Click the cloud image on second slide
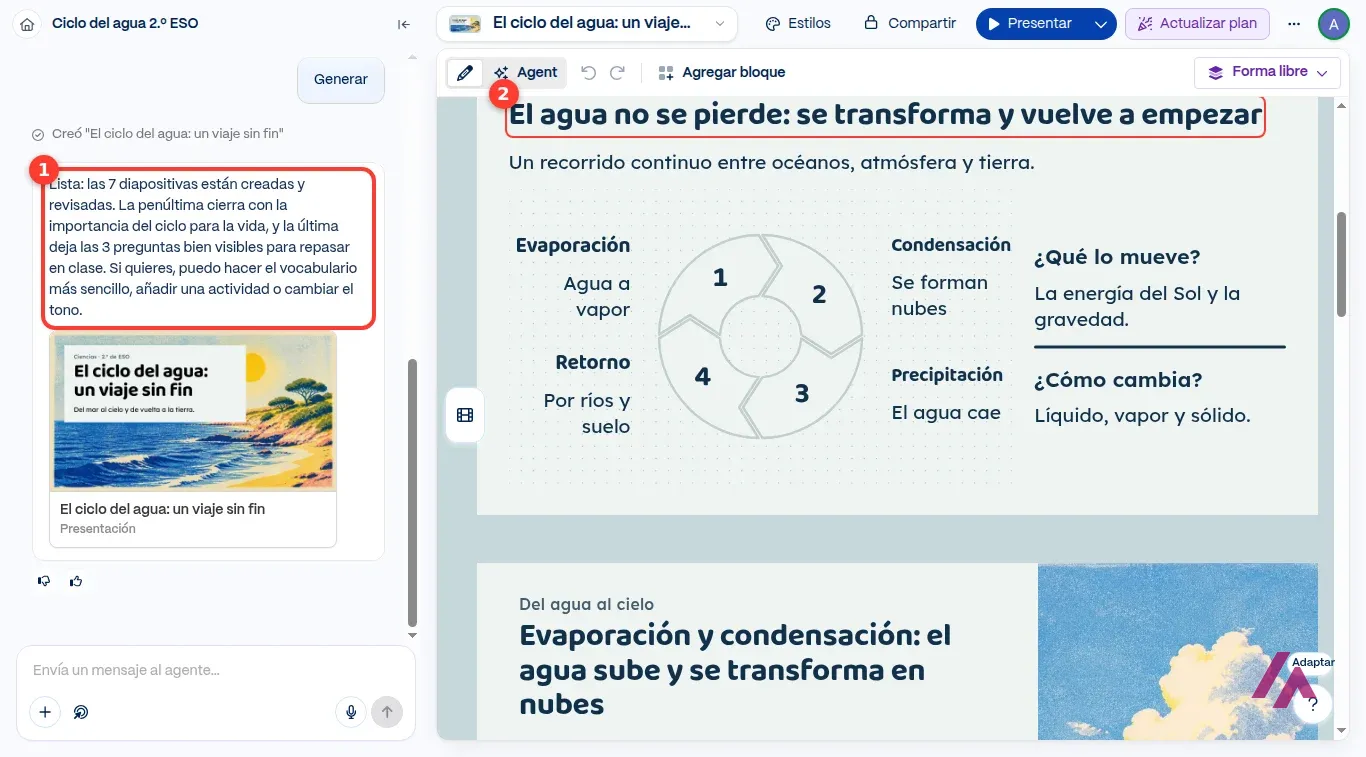The width and height of the screenshot is (1366, 757). point(1177,651)
